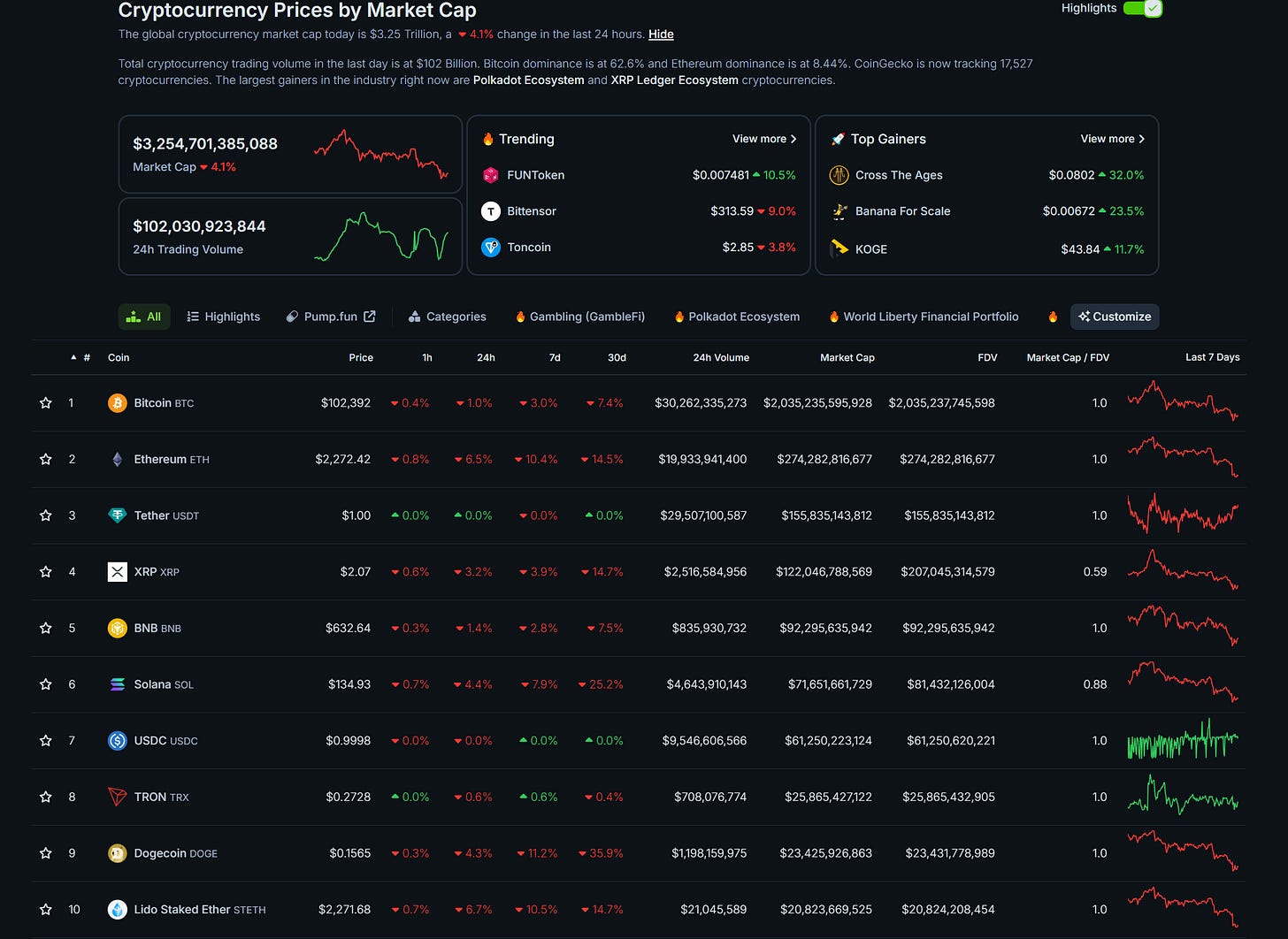The height and width of the screenshot is (939, 1288).
Task: Favorite Bitcoin with its star icon
Action: click(46, 403)
